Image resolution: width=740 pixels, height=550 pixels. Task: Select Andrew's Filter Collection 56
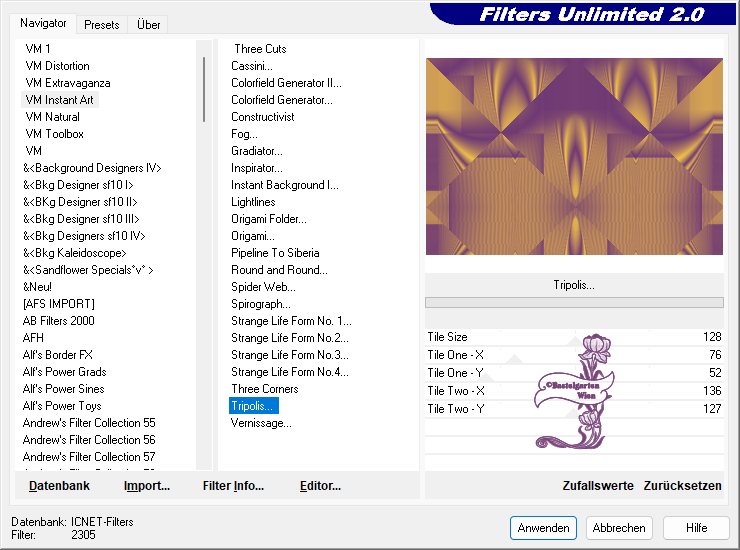(x=89, y=440)
